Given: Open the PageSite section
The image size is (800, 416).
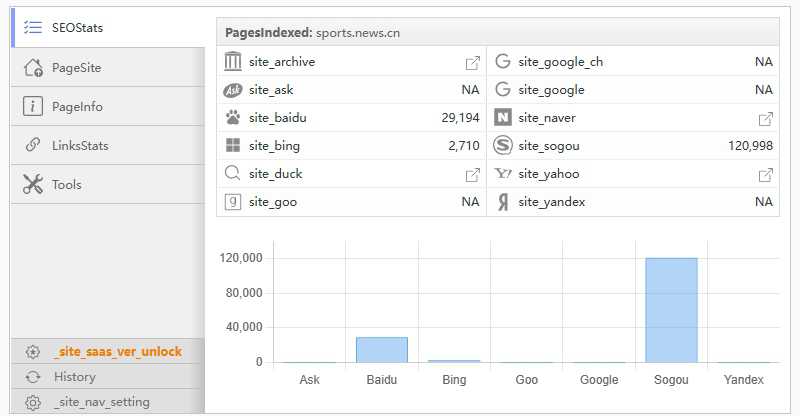Looking at the screenshot, I should 108,67.
